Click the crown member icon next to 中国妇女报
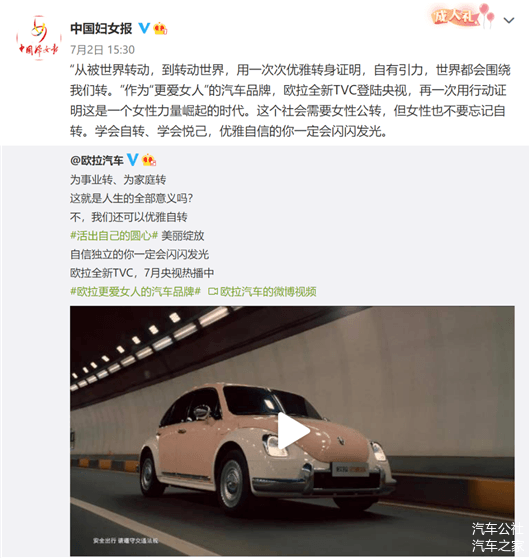Viewport: 530px width, 558px height. (x=160, y=28)
